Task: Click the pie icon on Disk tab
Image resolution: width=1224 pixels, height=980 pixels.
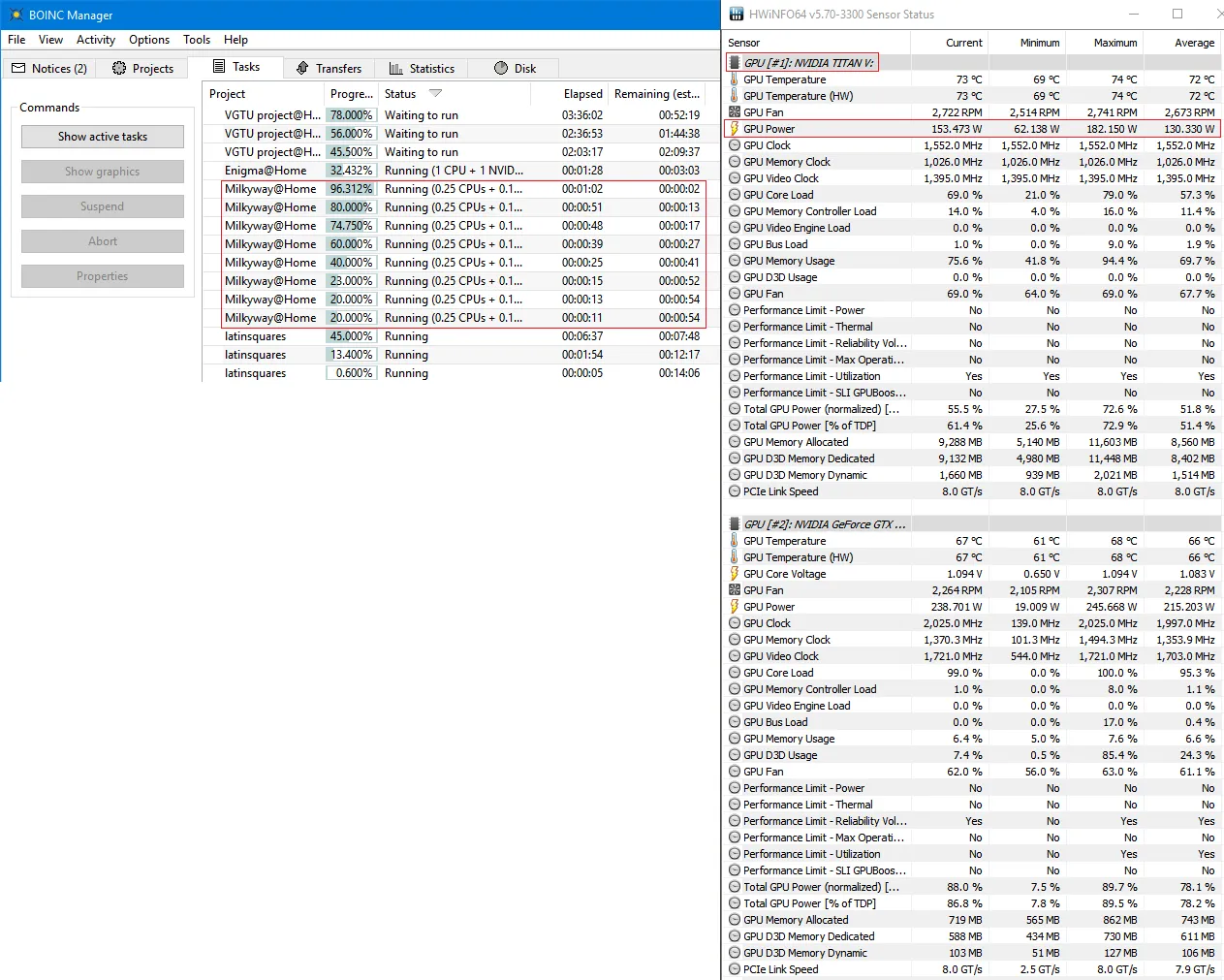Action: 501,68
